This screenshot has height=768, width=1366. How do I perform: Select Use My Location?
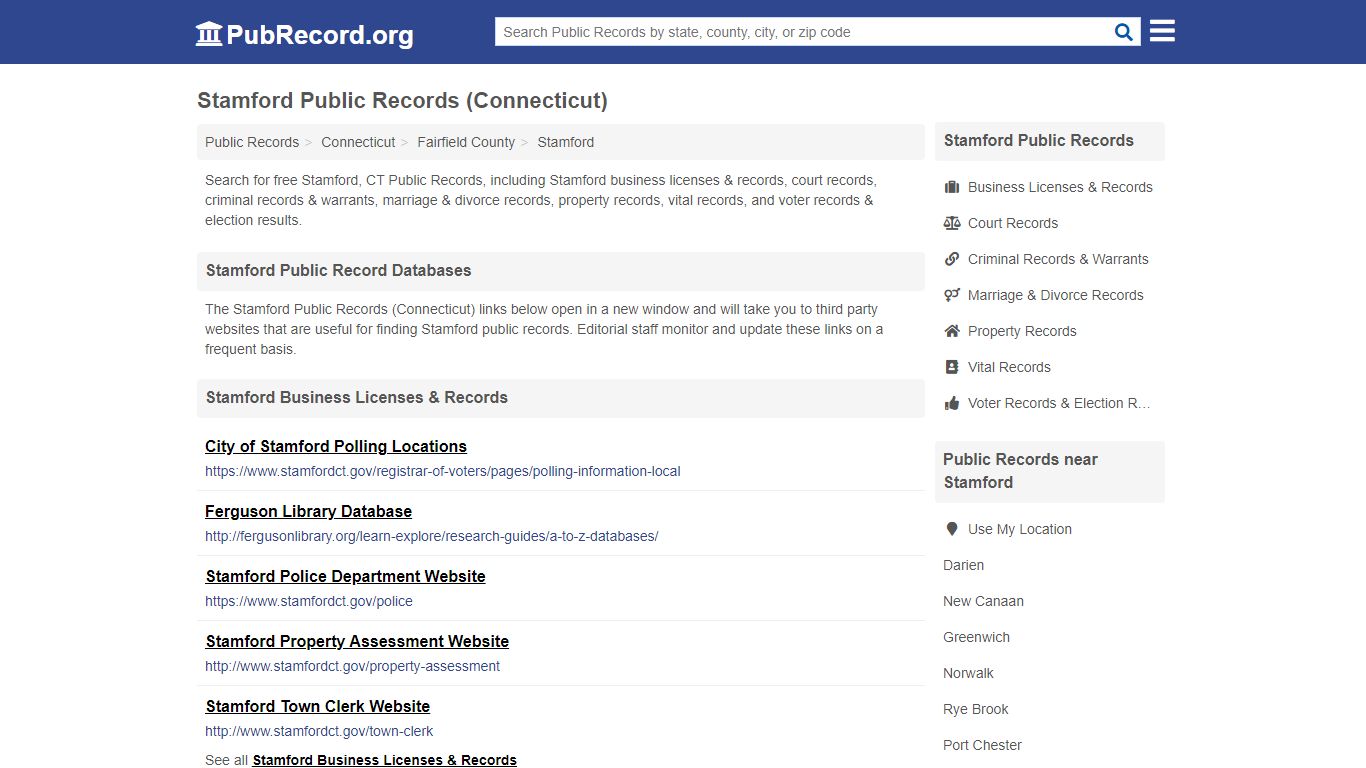click(1020, 529)
